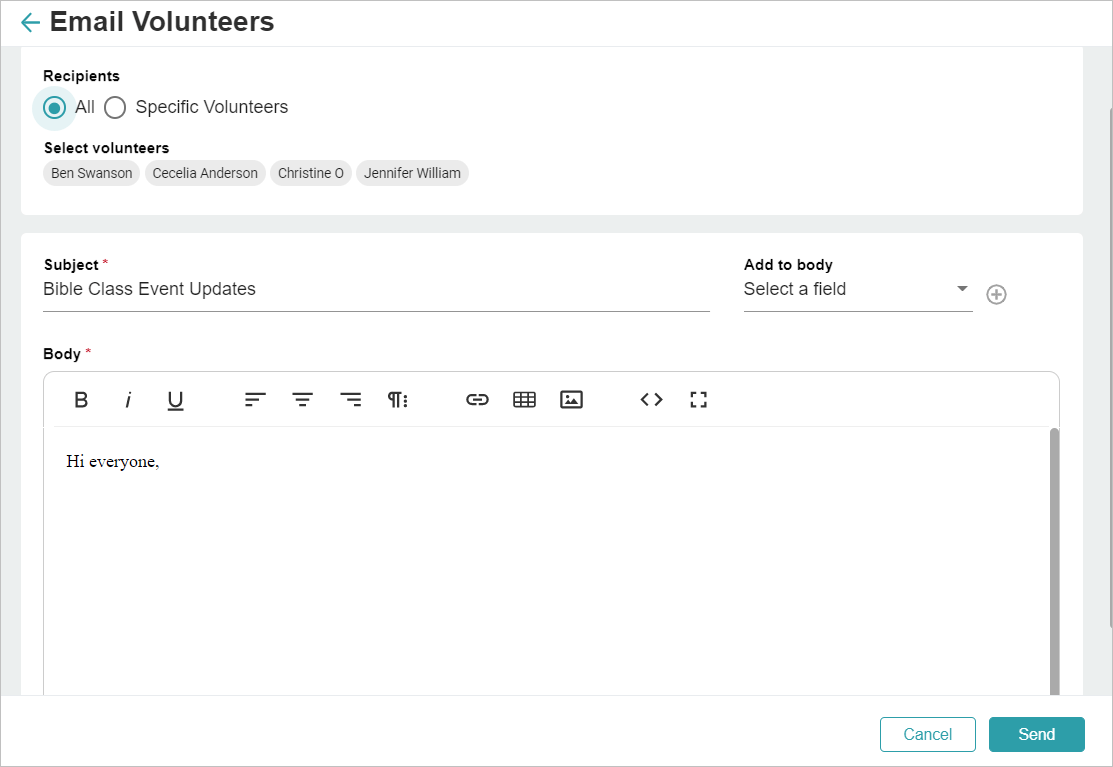This screenshot has width=1113, height=767.
Task: Insert a table into the body
Action: tap(525, 400)
